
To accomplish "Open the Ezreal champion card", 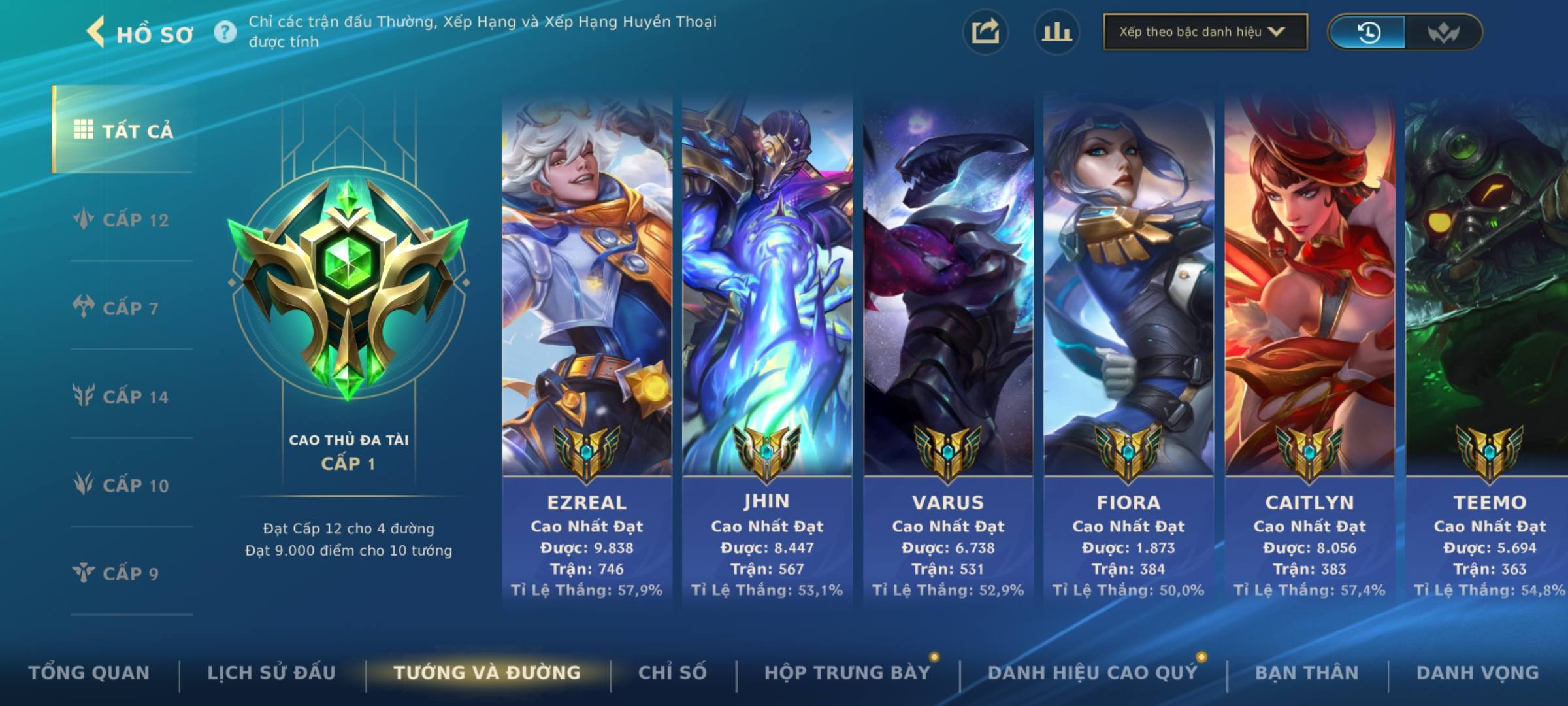I will tap(587, 351).
